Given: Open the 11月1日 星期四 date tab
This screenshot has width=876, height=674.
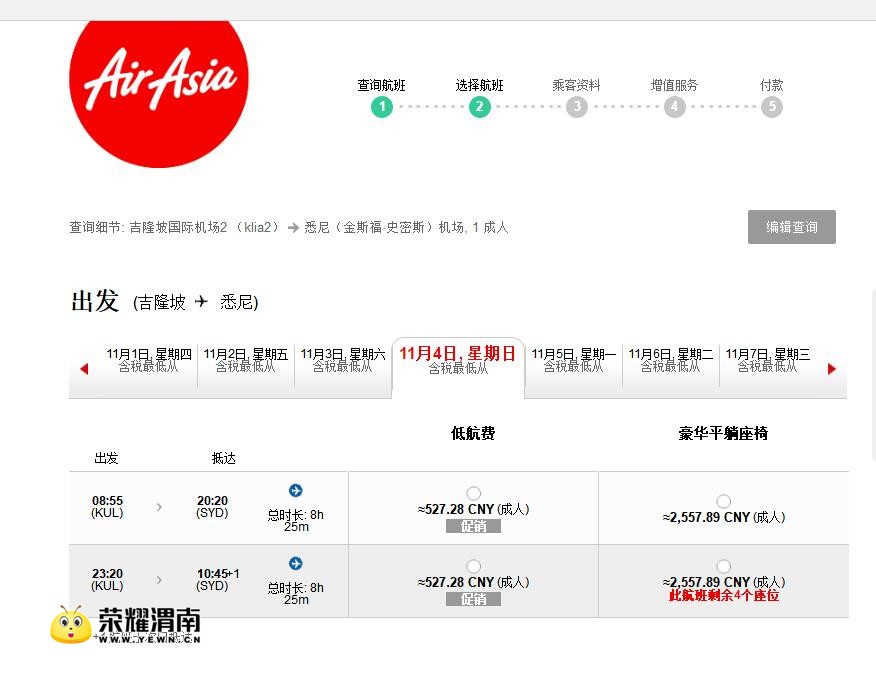Looking at the screenshot, I should 148,361.
